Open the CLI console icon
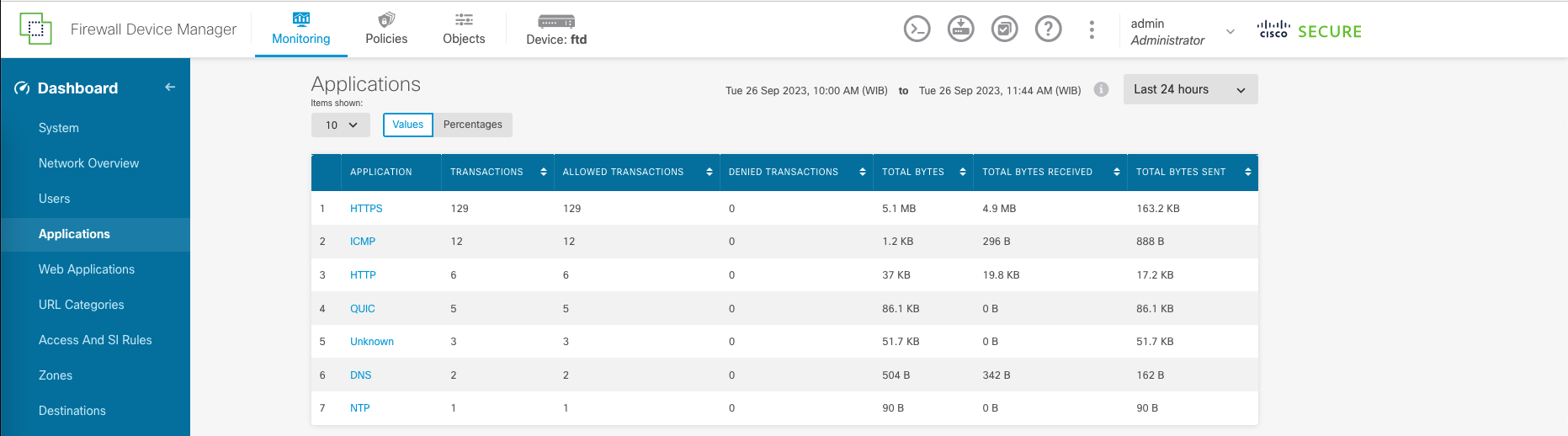The height and width of the screenshot is (436, 1568). pos(917,29)
